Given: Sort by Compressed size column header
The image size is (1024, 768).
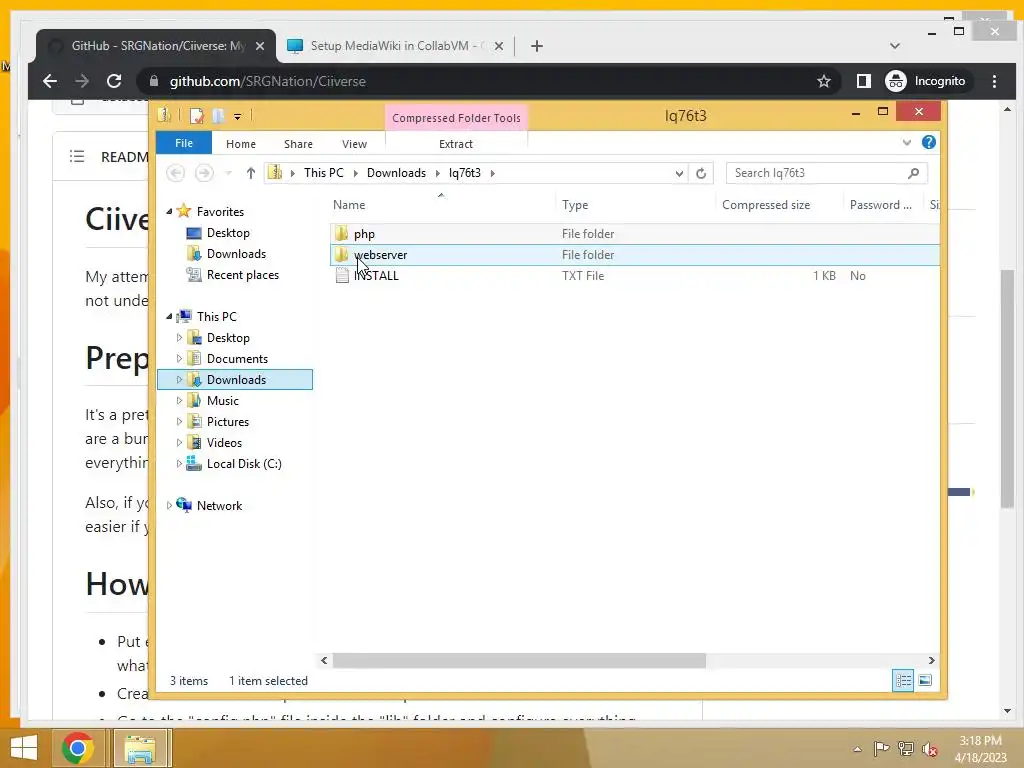Looking at the screenshot, I should pos(766,205).
